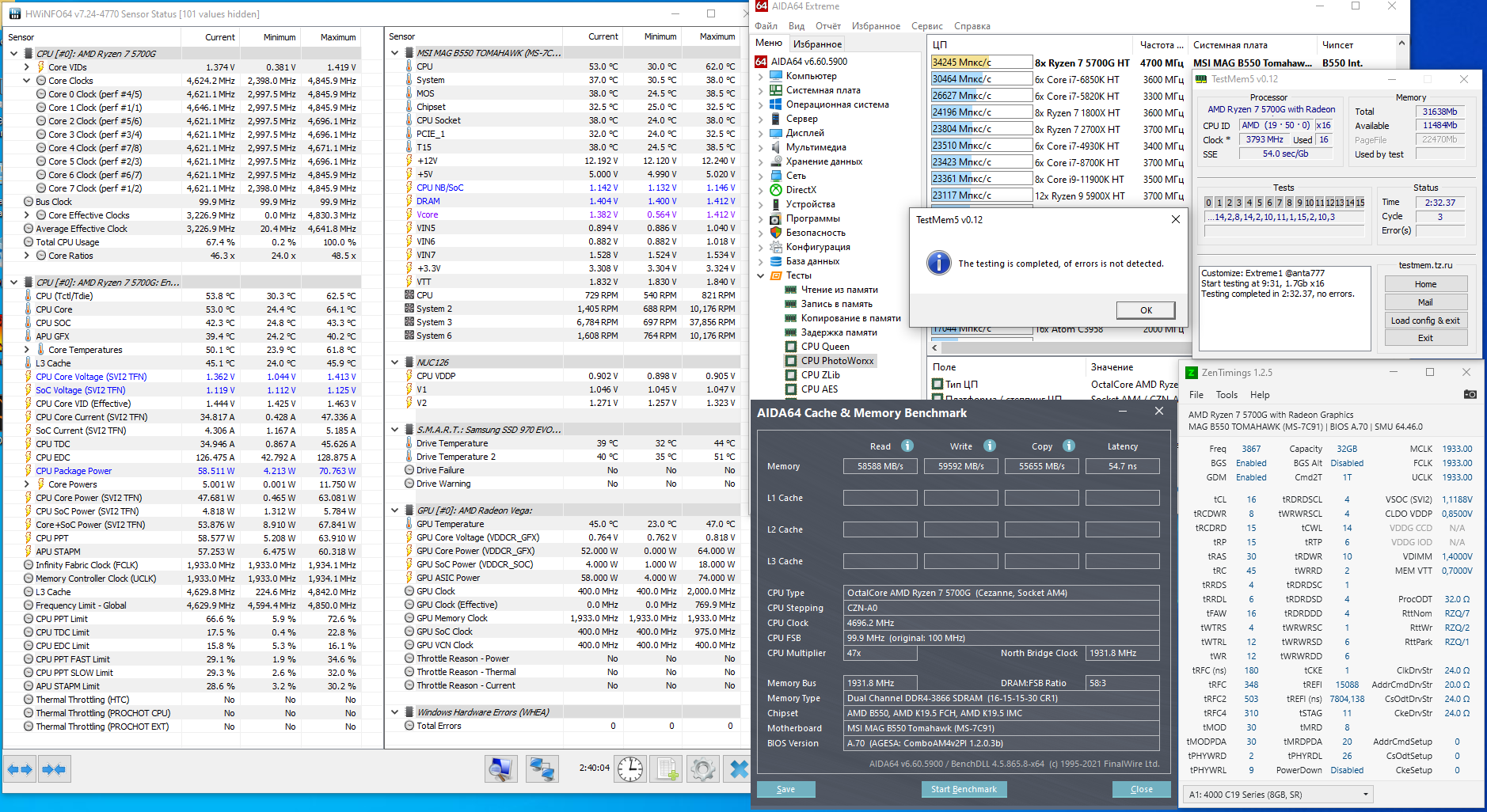Click the Windows logo icon beside Операционная система
Viewport: 1487px width, 812px height.
coord(776,104)
